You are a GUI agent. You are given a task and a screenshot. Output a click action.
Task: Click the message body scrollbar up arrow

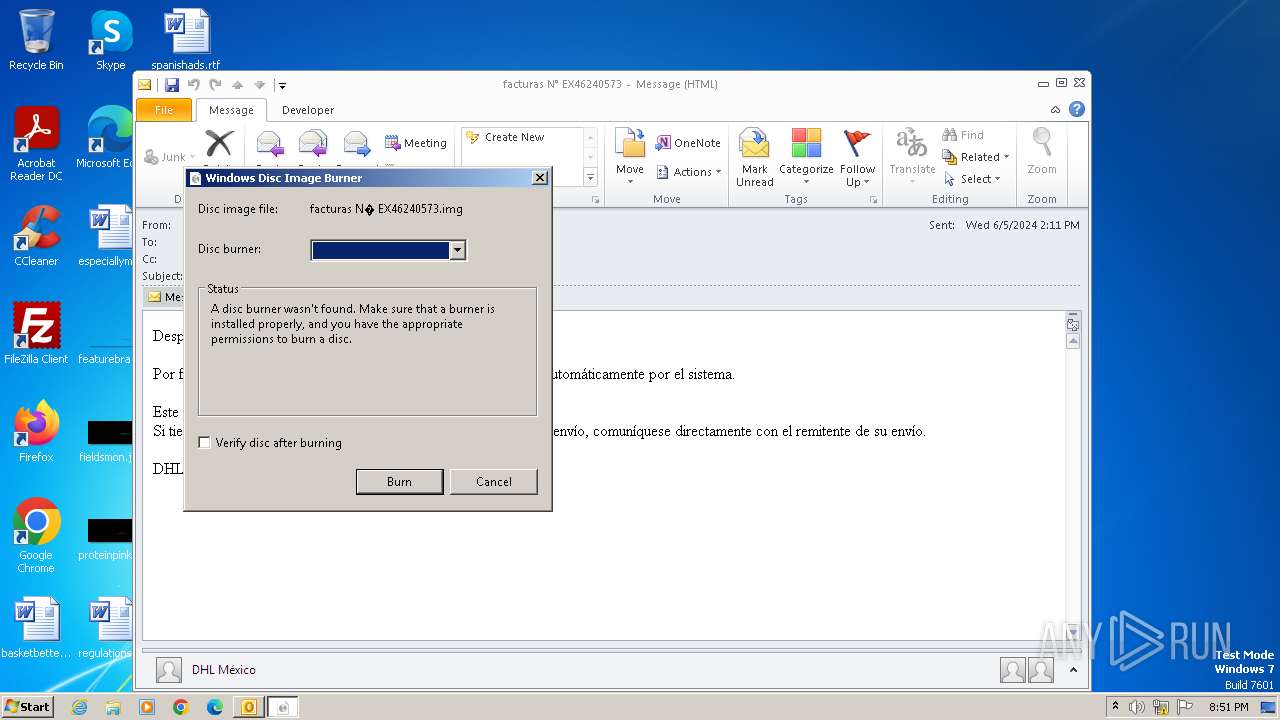point(1073,341)
